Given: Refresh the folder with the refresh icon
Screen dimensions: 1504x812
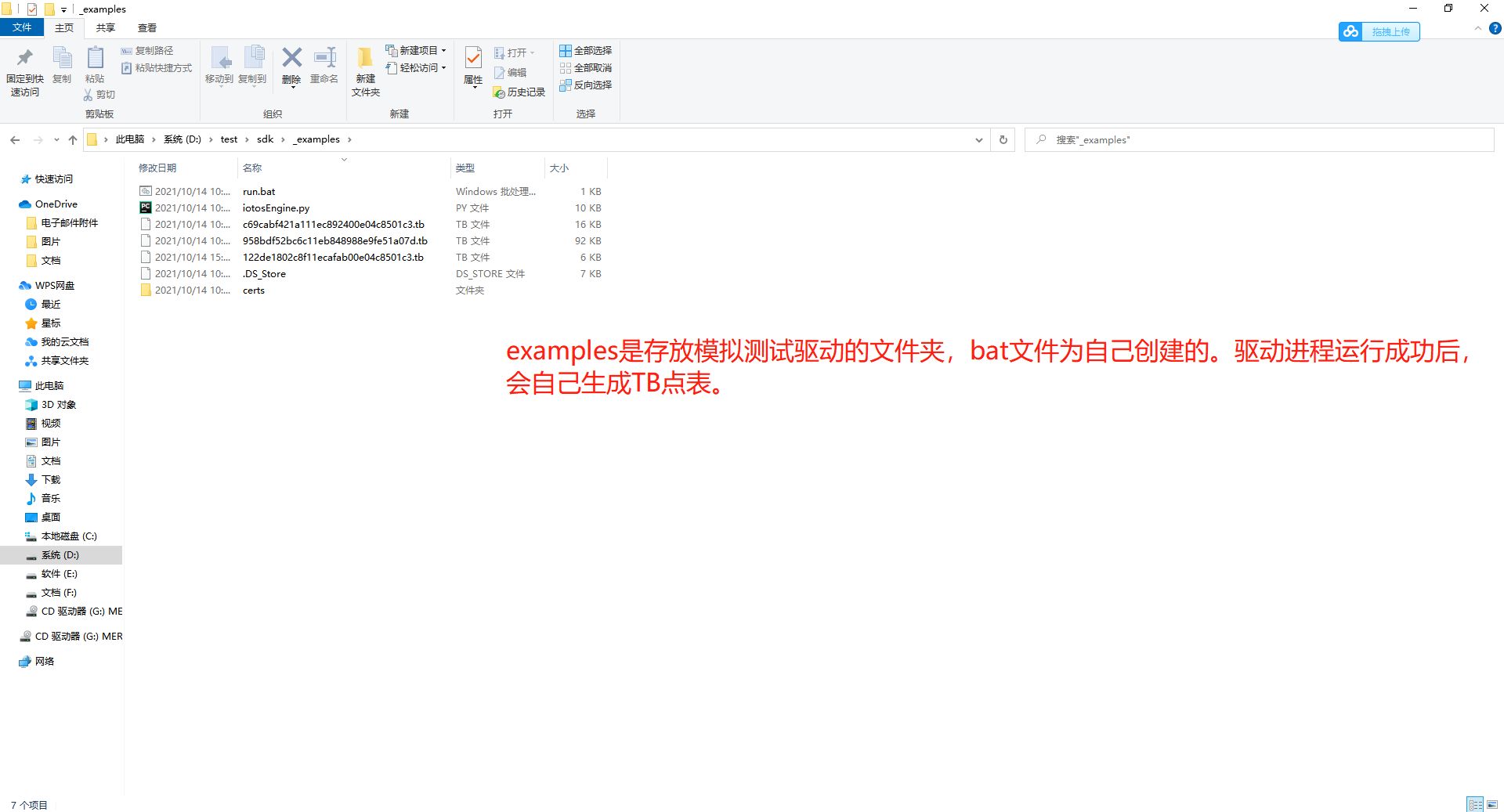Looking at the screenshot, I should 1003,139.
